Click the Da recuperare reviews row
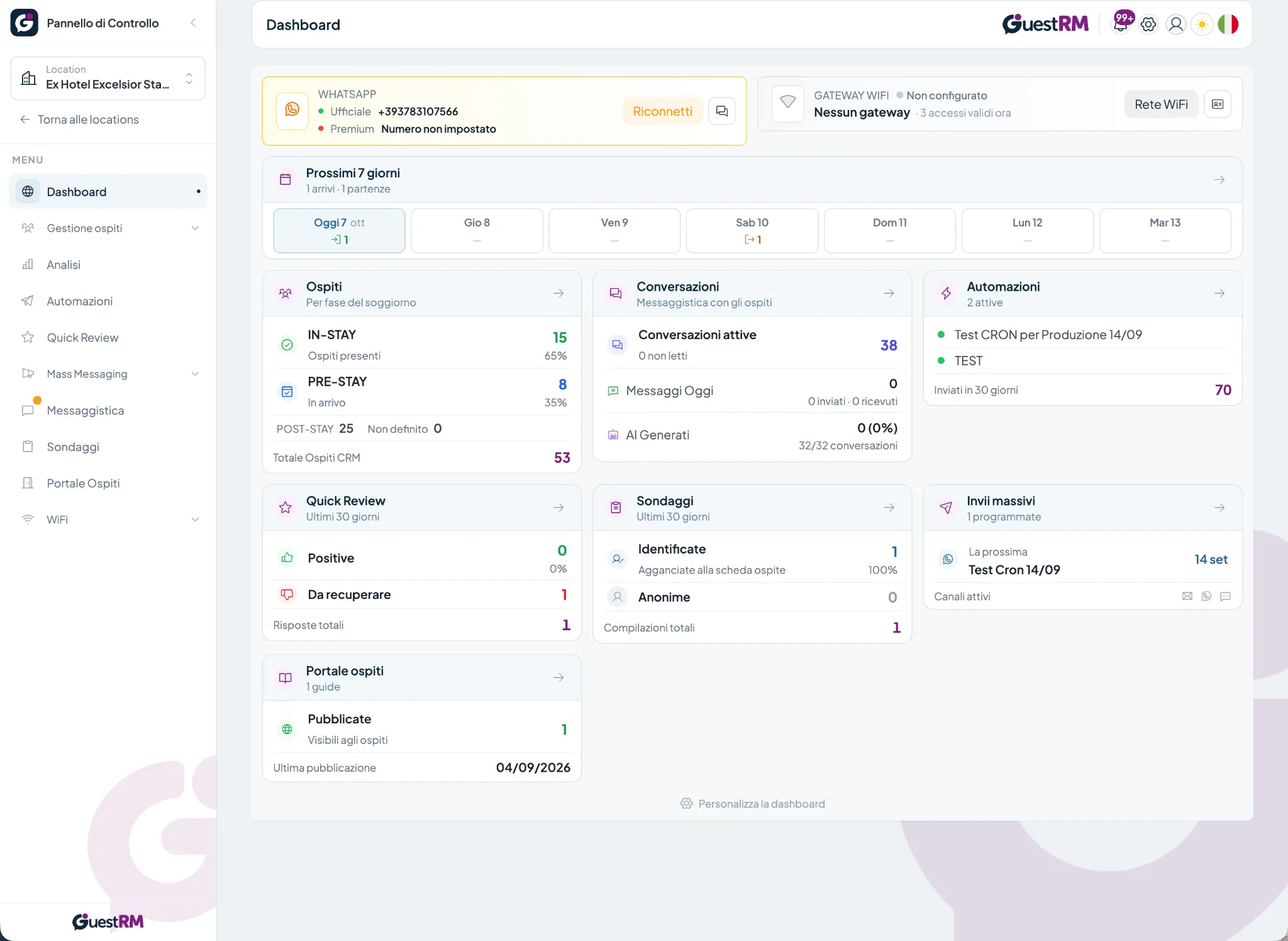Screen dimensions: 1288x941 [422, 594]
